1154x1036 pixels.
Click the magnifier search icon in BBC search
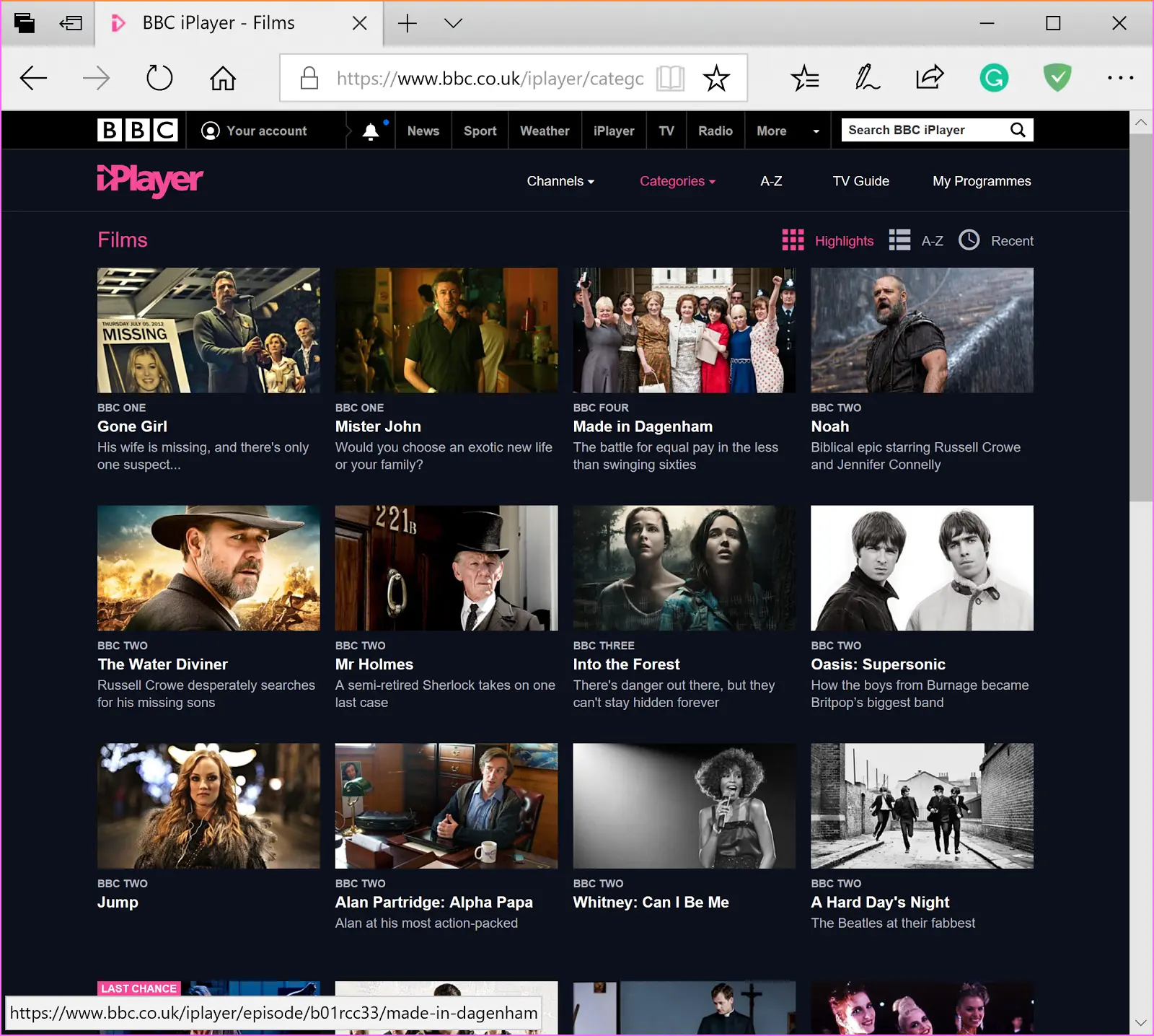1018,130
